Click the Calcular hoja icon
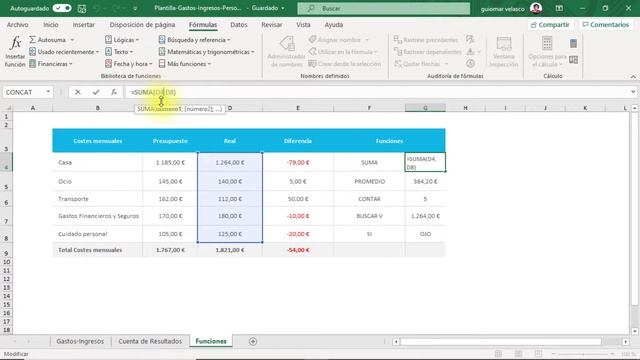Image resolution: width=640 pixels, height=360 pixels. click(x=573, y=60)
